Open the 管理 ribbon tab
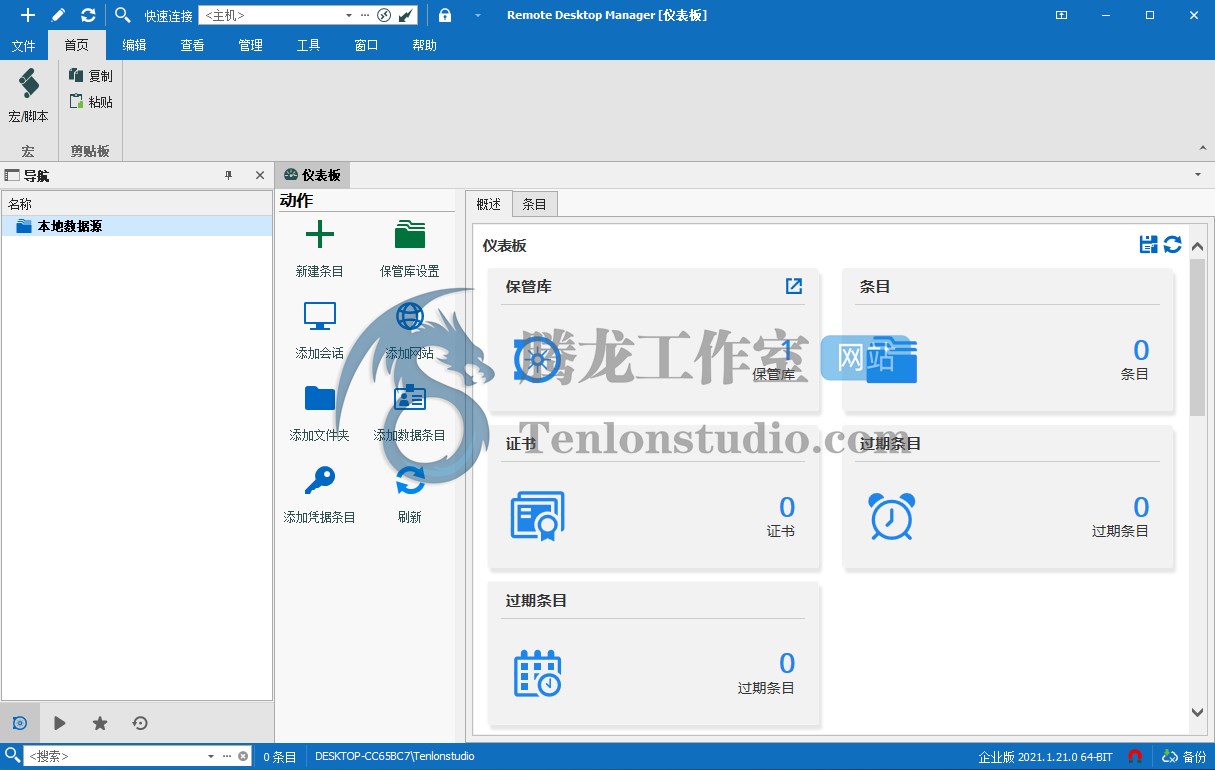1215x770 pixels. coord(251,45)
